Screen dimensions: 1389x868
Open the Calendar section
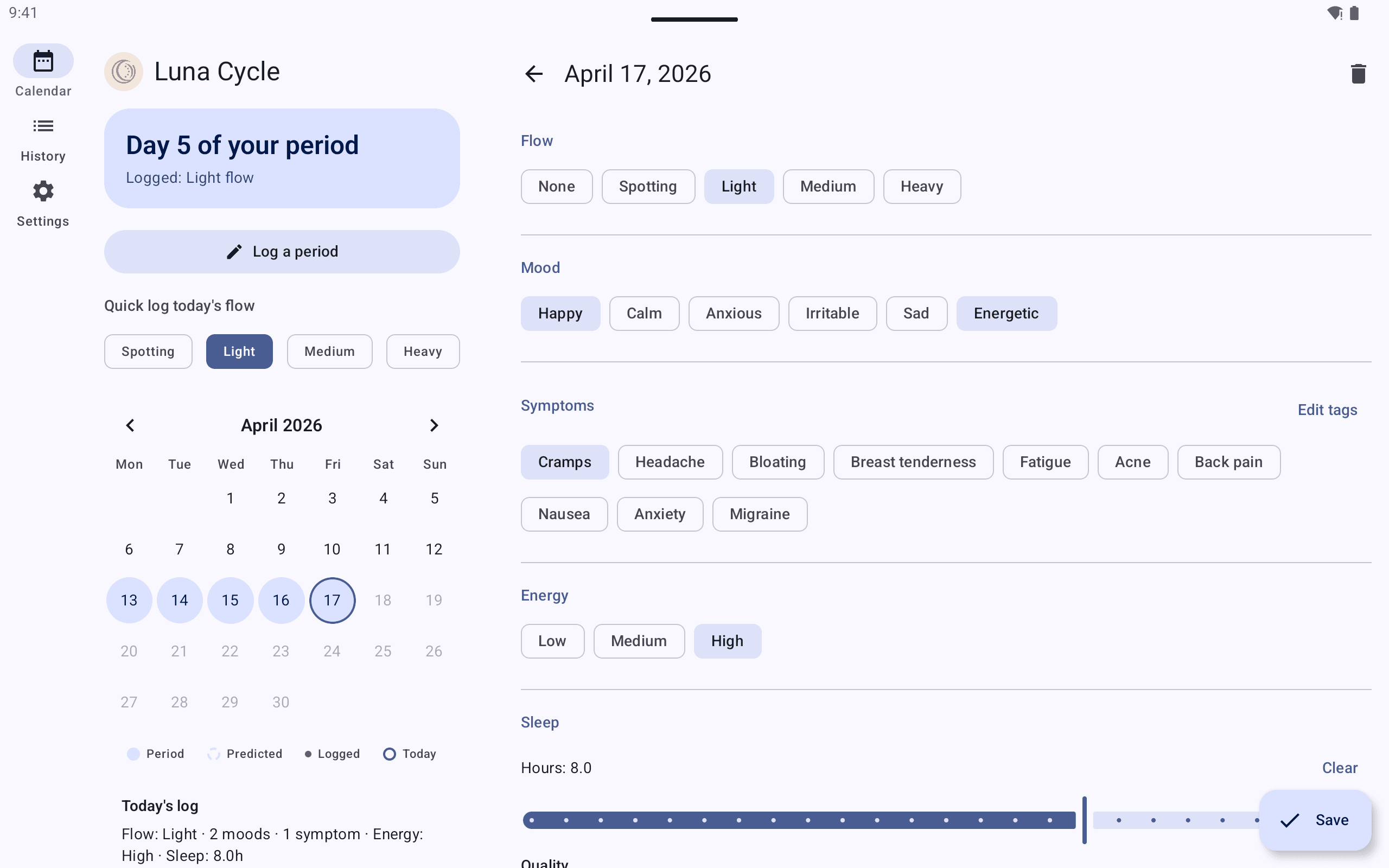pos(42,60)
